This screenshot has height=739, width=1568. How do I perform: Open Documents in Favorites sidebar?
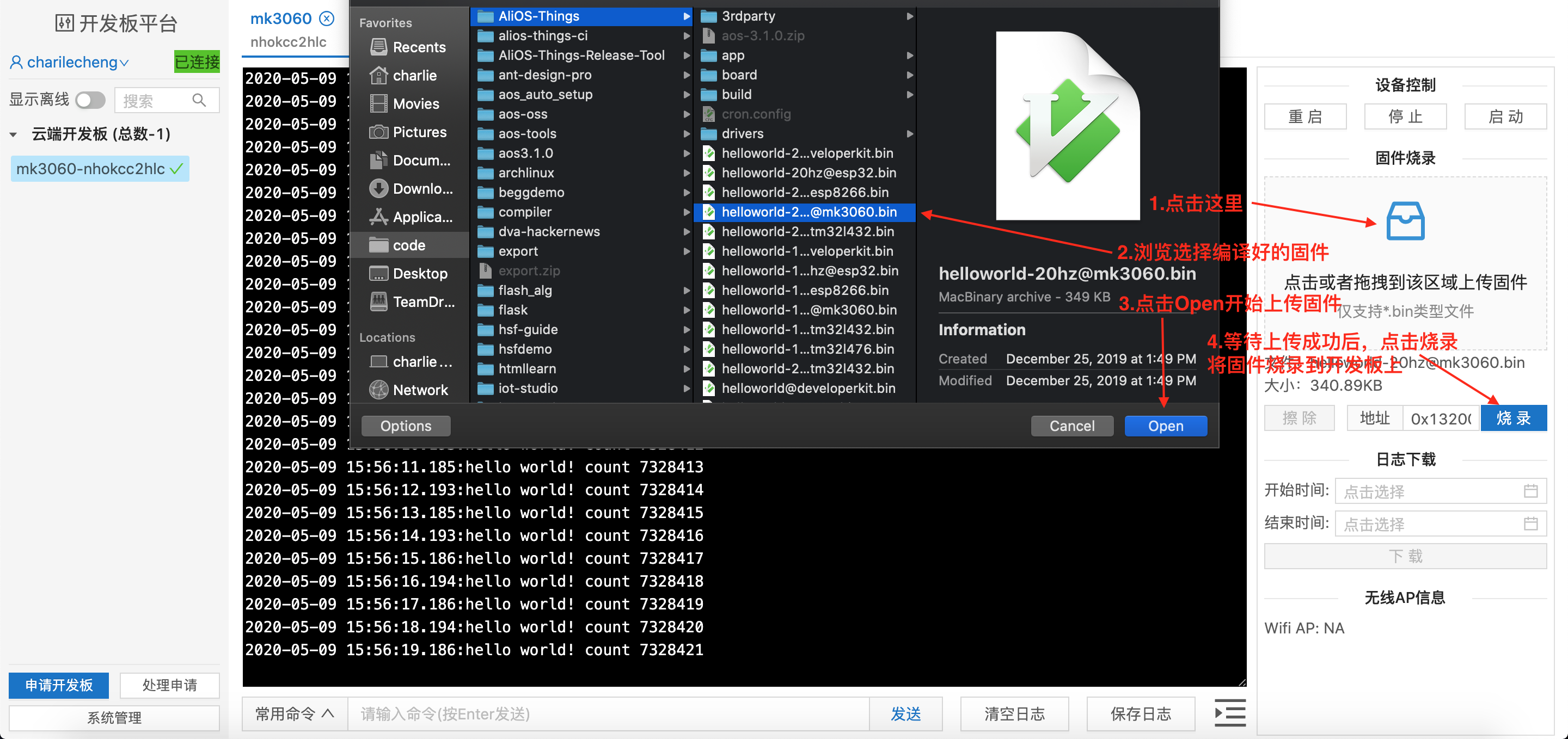click(x=408, y=160)
